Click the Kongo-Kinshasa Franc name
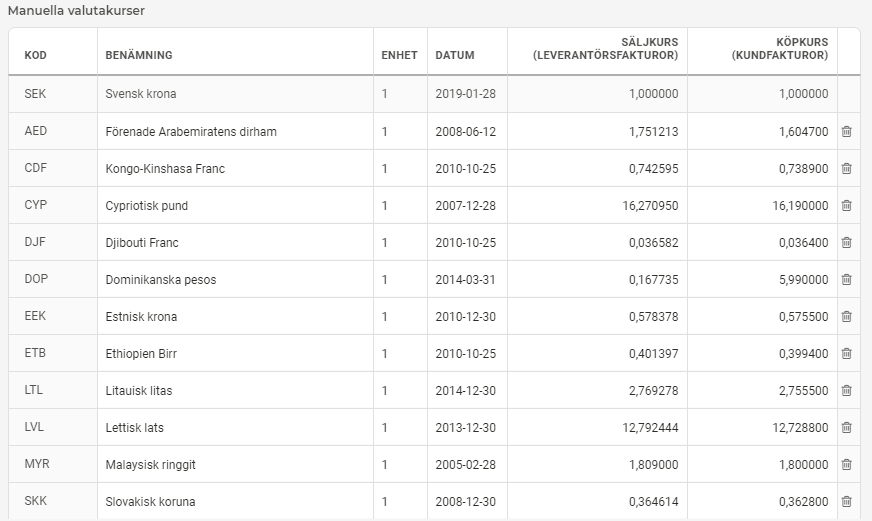 point(165,168)
